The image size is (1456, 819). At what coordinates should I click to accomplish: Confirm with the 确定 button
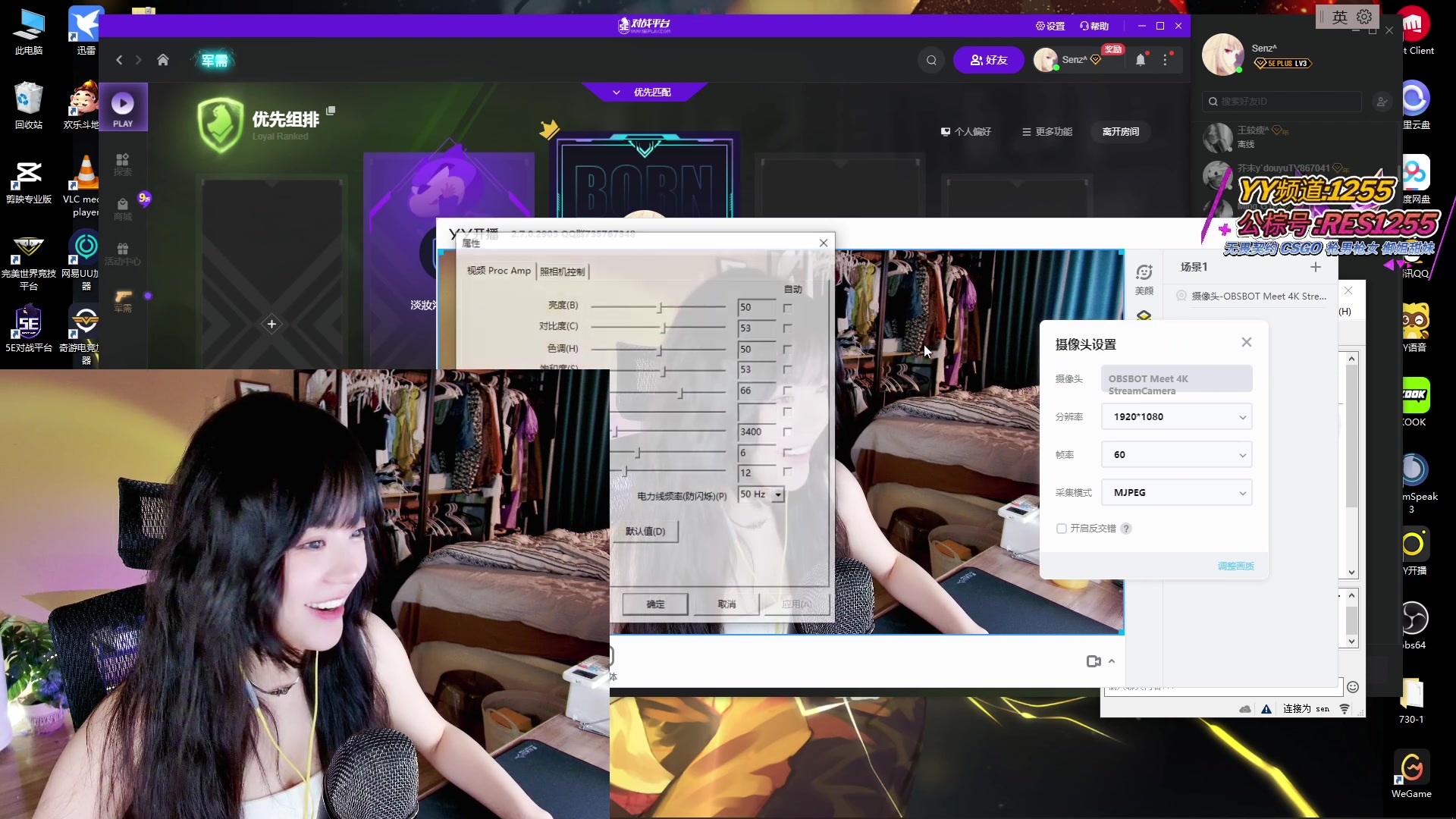[655, 604]
